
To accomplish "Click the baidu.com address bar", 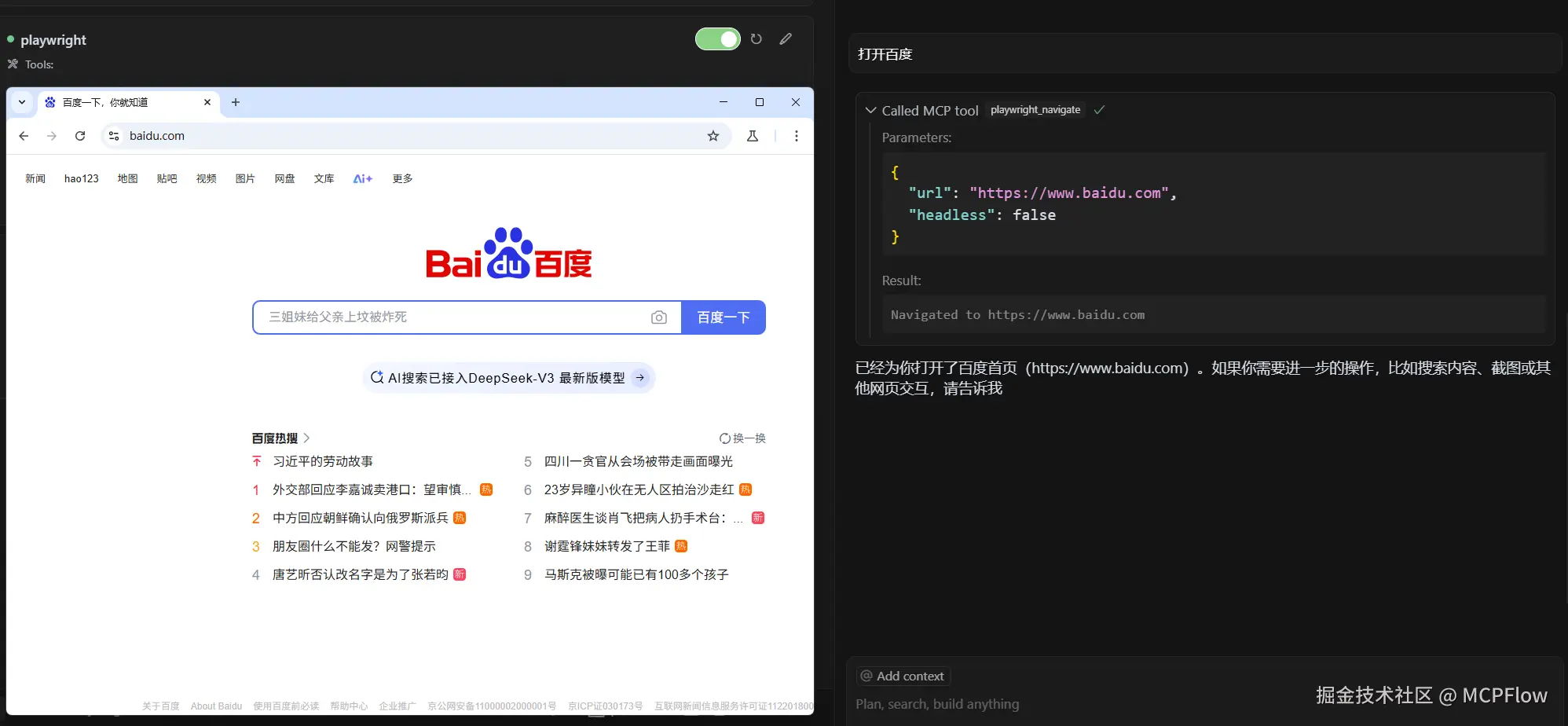I will point(416,136).
